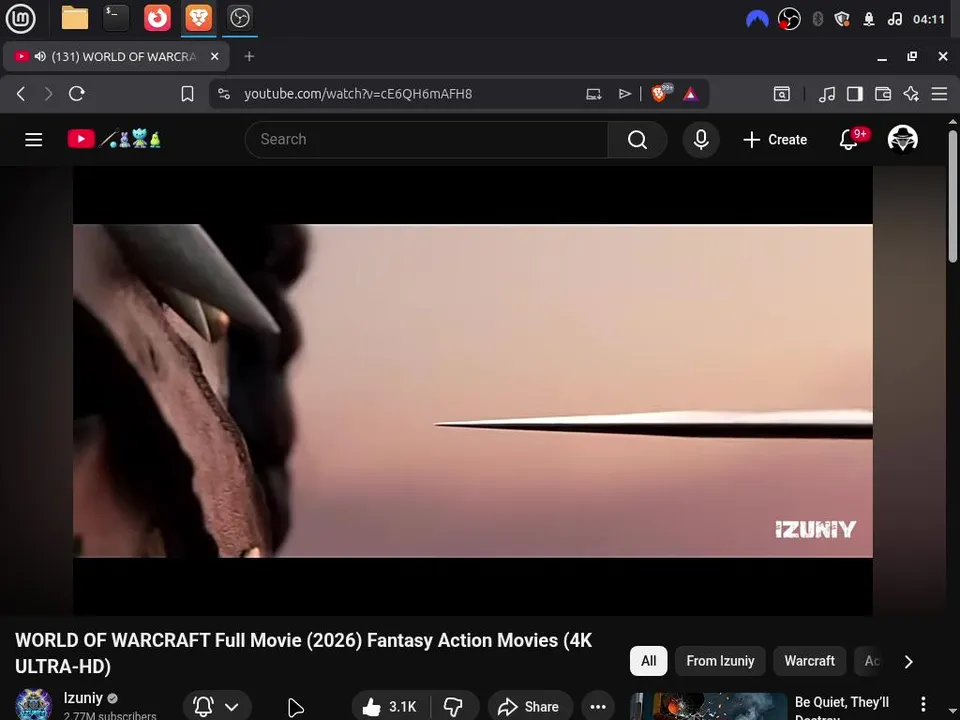Image resolution: width=960 pixels, height=720 pixels.
Task: Click the video title World of Warcraft Full Movie
Action: pos(304,653)
